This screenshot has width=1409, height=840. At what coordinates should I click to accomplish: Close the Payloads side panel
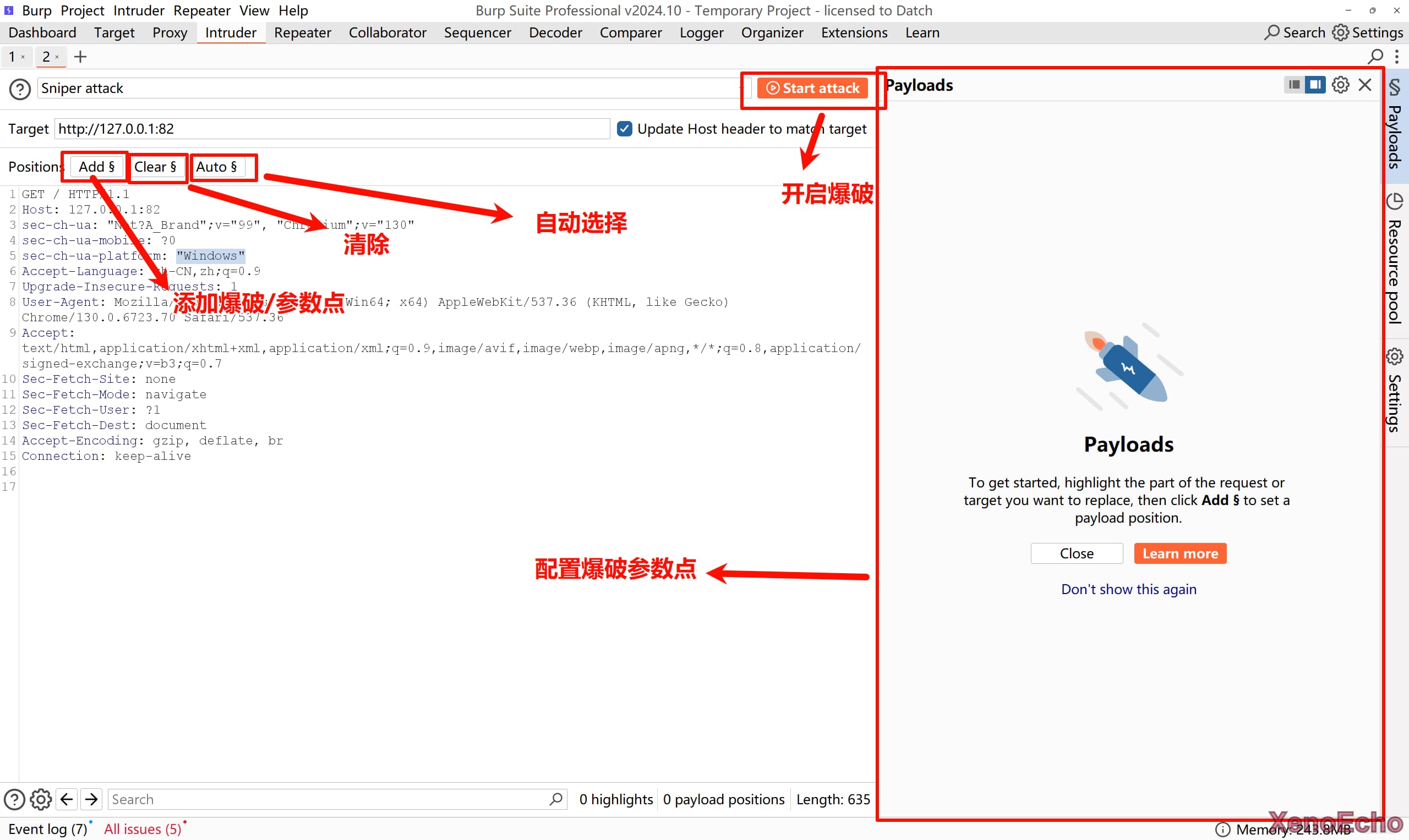pyautogui.click(x=1365, y=85)
